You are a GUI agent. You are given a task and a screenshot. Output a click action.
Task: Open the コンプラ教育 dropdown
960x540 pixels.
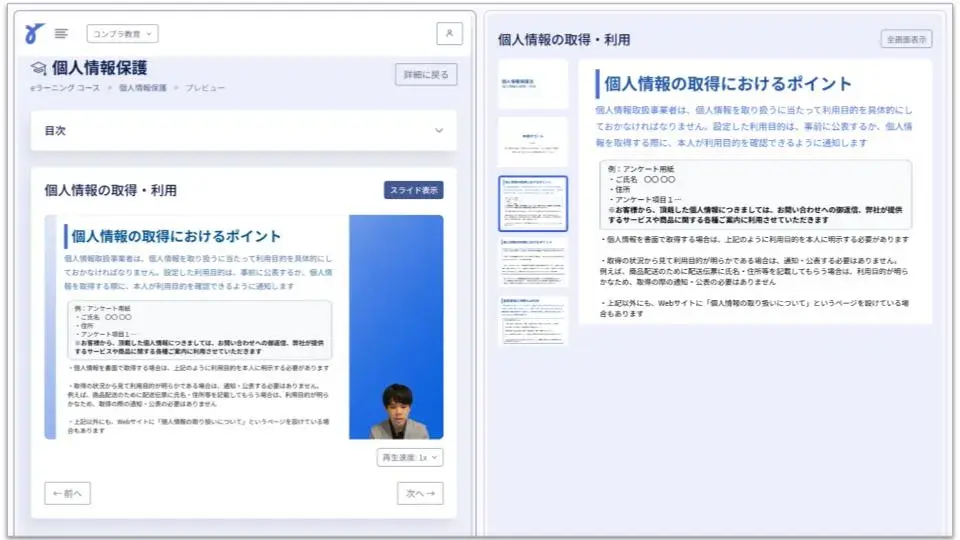tap(122, 34)
